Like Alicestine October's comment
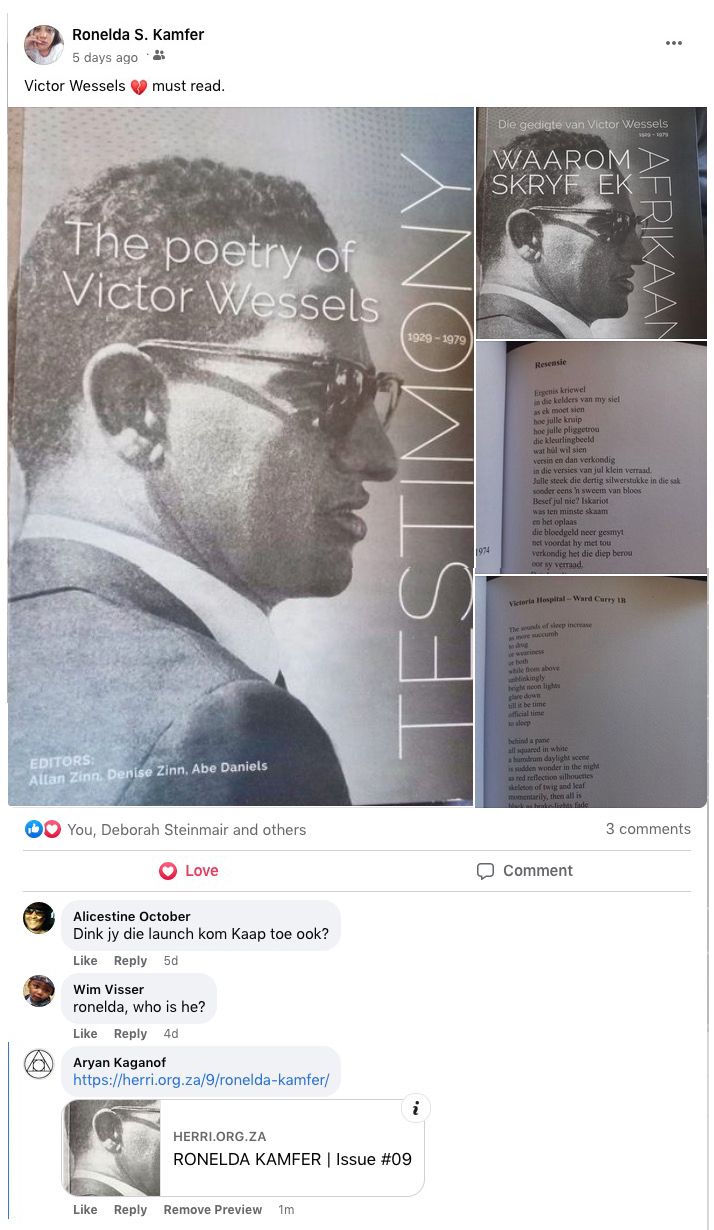 click(85, 961)
